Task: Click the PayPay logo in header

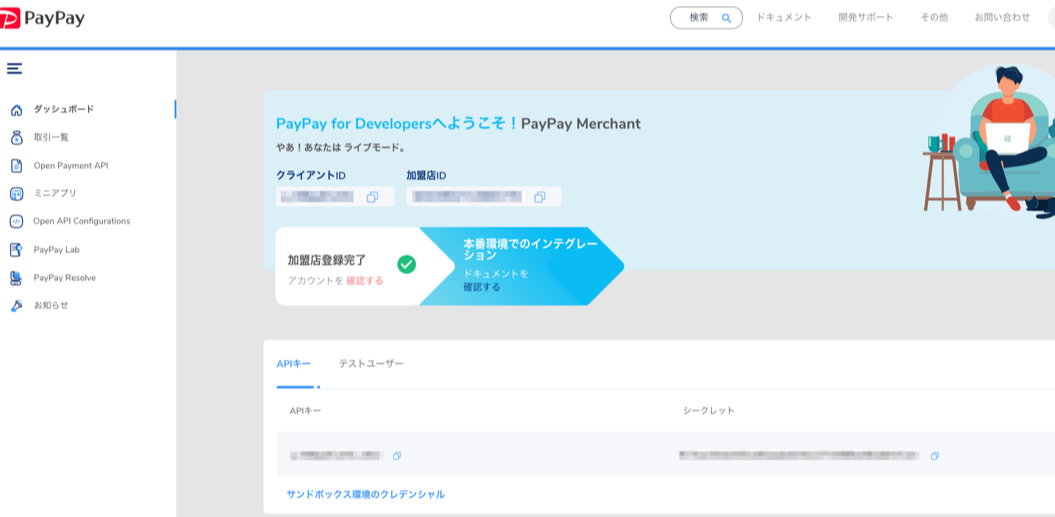Action: [x=42, y=18]
